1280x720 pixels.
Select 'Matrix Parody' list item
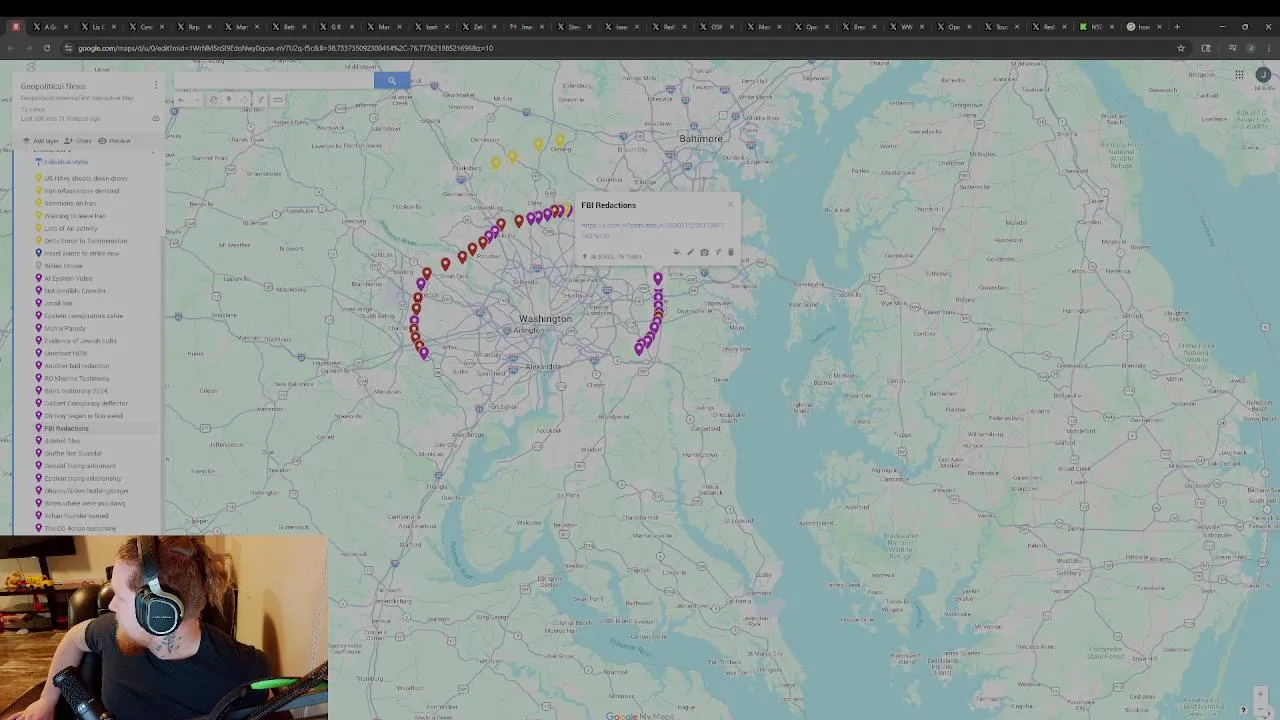coord(65,328)
